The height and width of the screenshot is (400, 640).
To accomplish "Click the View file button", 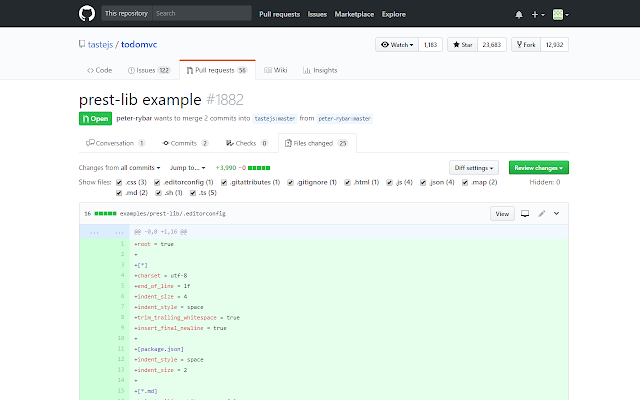I will click(x=502, y=213).
